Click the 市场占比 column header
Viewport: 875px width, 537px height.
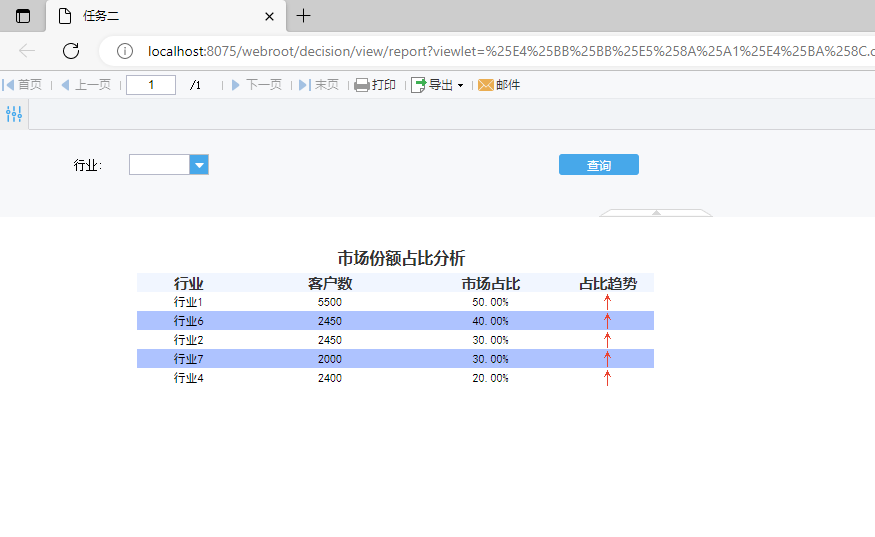[491, 284]
